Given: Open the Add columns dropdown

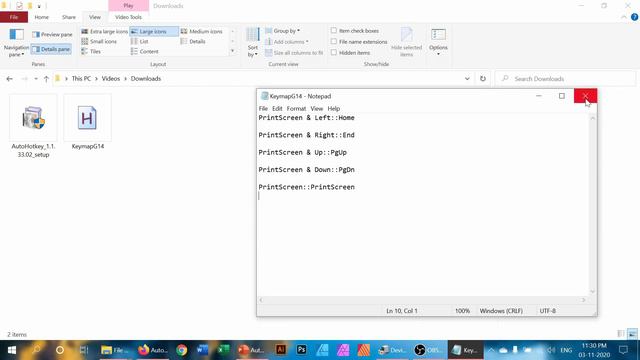Looking at the screenshot, I should tap(287, 42).
